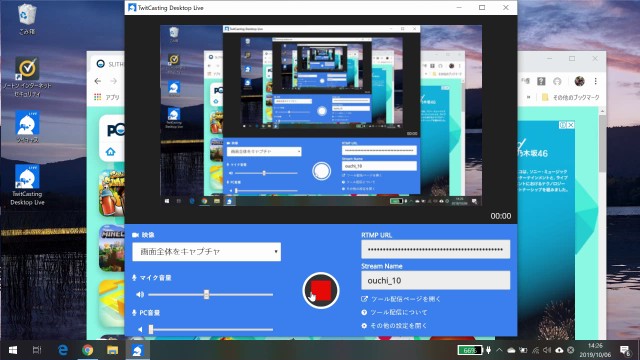Open the Chrome three-dot menu
Viewport: 640px width, 360px height.
(x=596, y=81)
